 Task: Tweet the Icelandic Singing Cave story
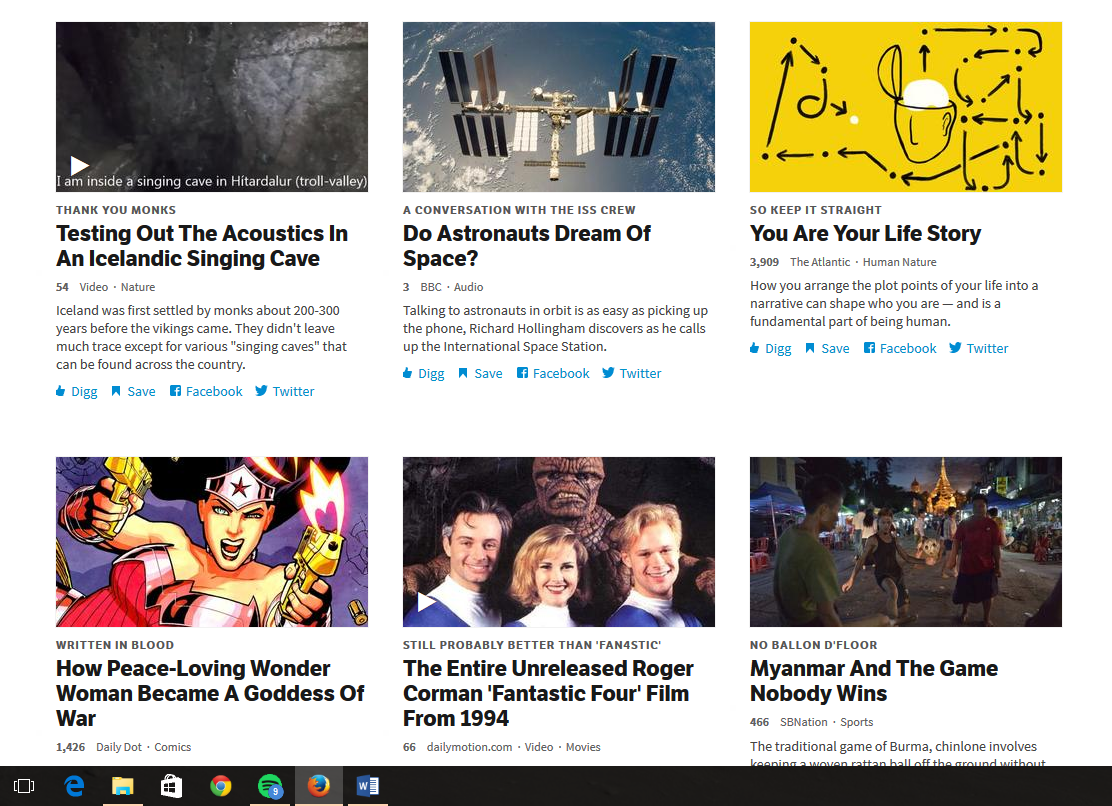(x=284, y=391)
